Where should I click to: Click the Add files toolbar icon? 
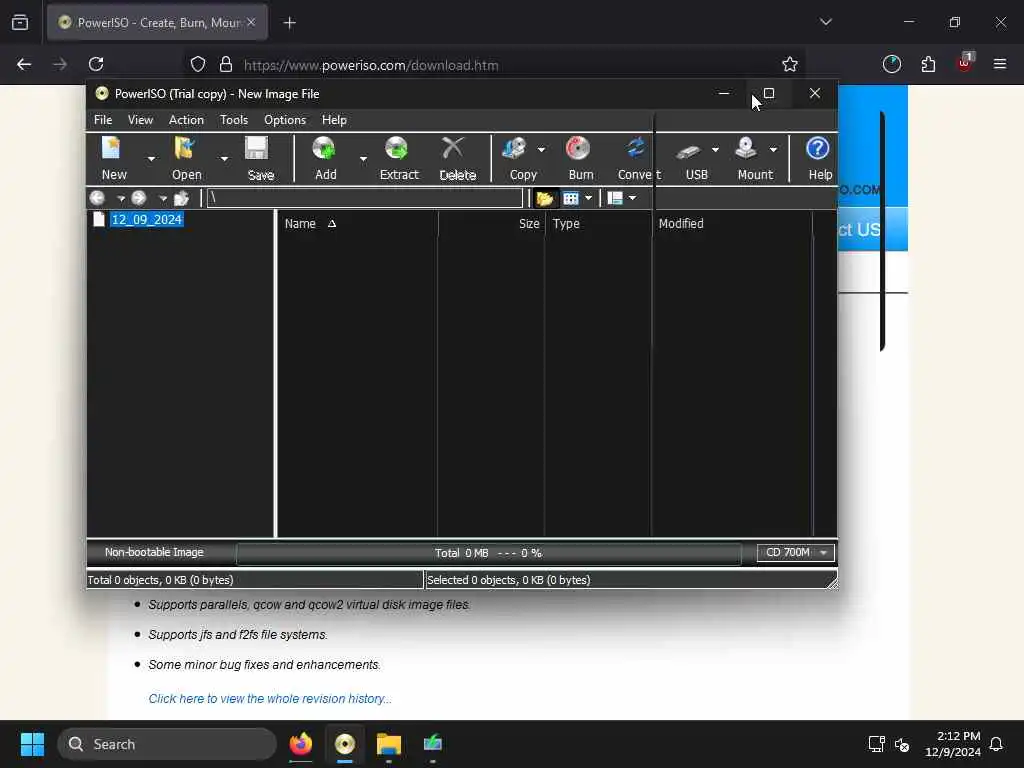point(324,149)
